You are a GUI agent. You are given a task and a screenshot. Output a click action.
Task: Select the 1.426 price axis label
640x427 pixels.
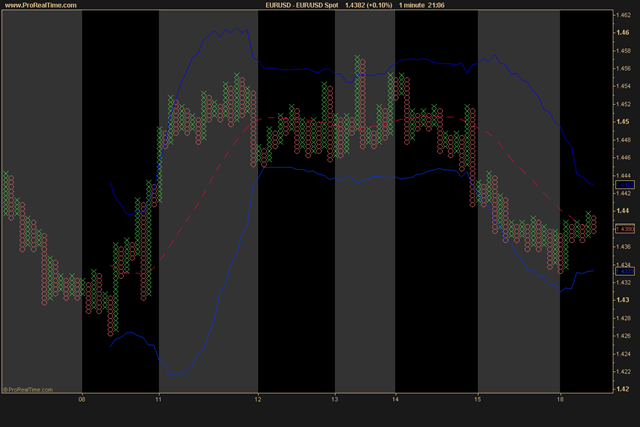tap(623, 336)
